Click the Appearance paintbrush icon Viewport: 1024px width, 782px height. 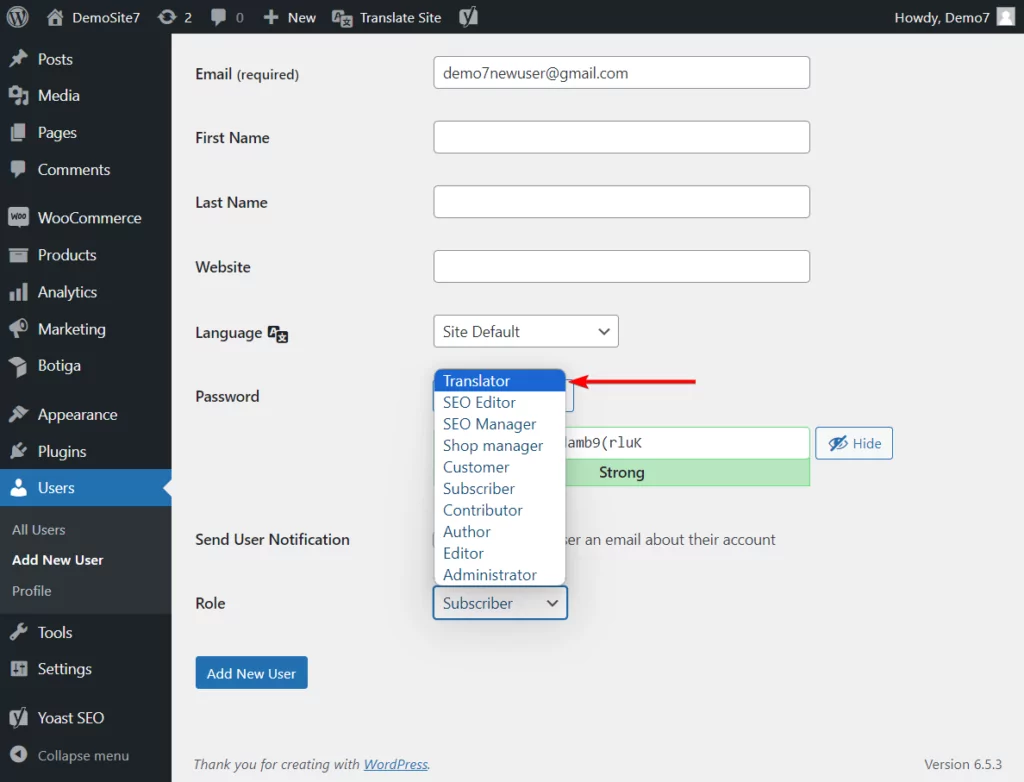pos(18,414)
